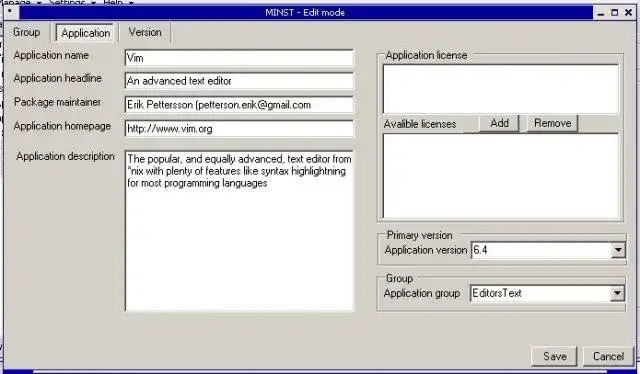Cancel the edit dialog
The image size is (640, 374).
[608, 356]
